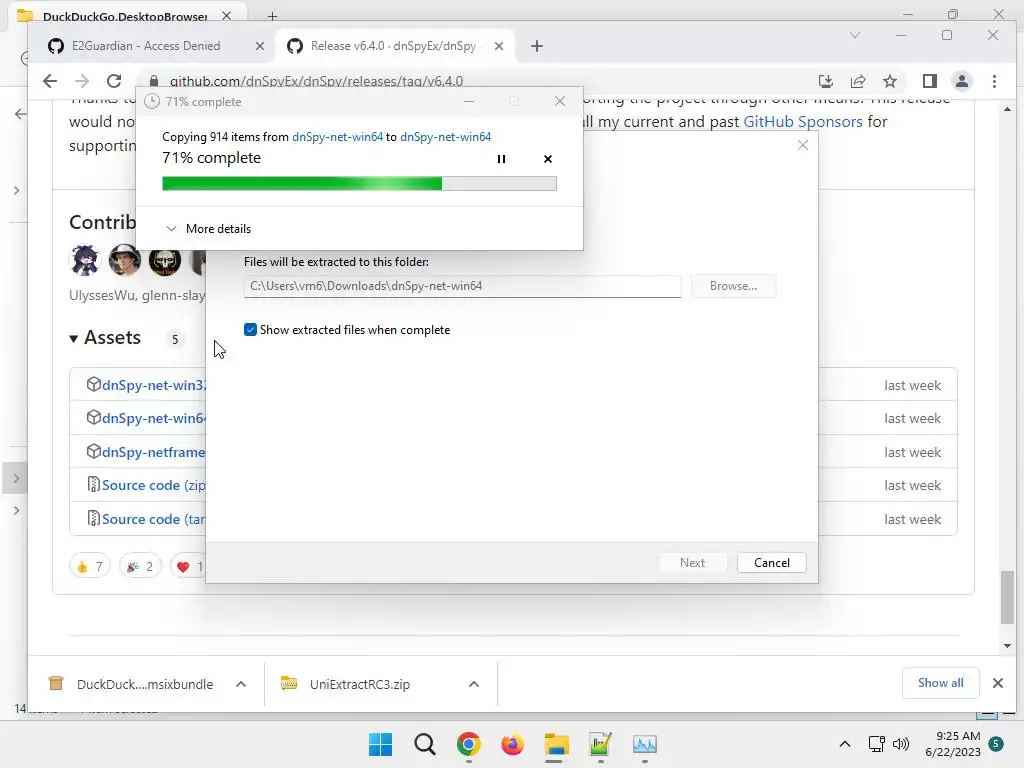Close the downloads bar
The height and width of the screenshot is (768, 1024).
click(x=997, y=683)
